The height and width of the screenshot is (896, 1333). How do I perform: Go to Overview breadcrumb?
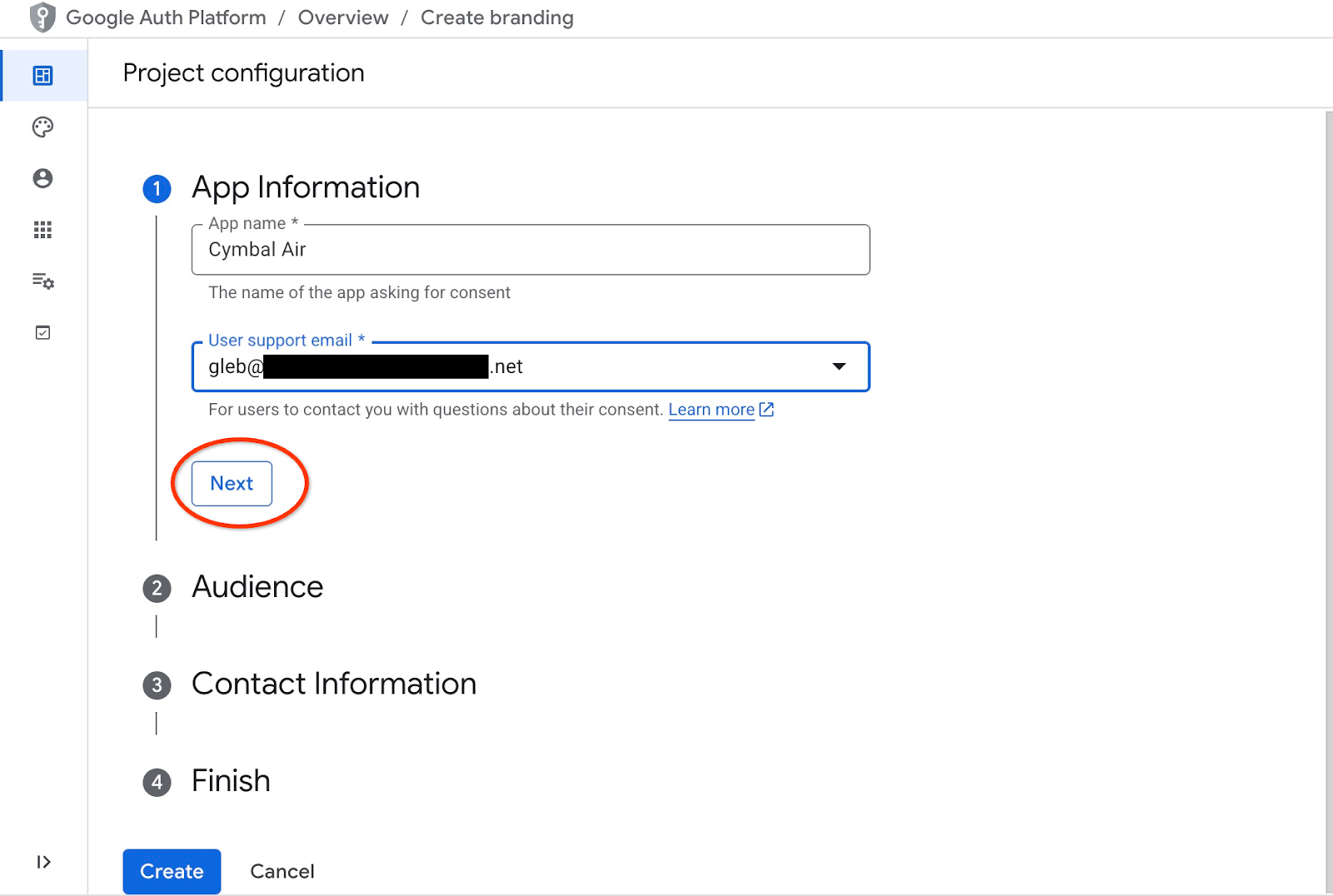[x=342, y=17]
